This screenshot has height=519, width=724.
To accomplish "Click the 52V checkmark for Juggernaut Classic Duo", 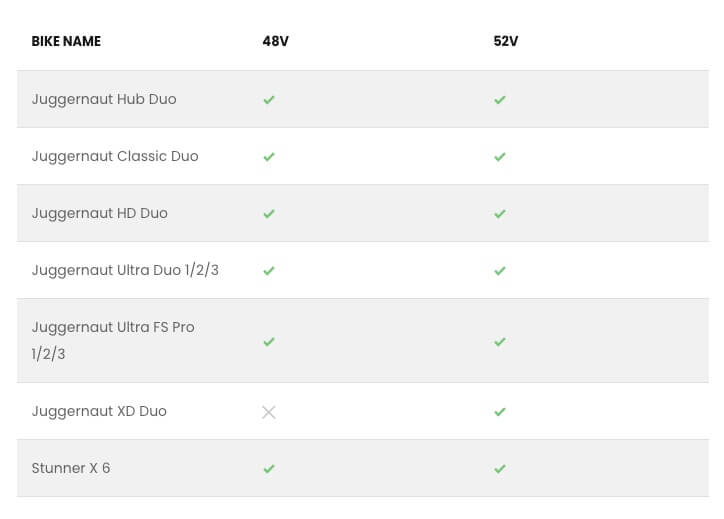I will [x=500, y=157].
